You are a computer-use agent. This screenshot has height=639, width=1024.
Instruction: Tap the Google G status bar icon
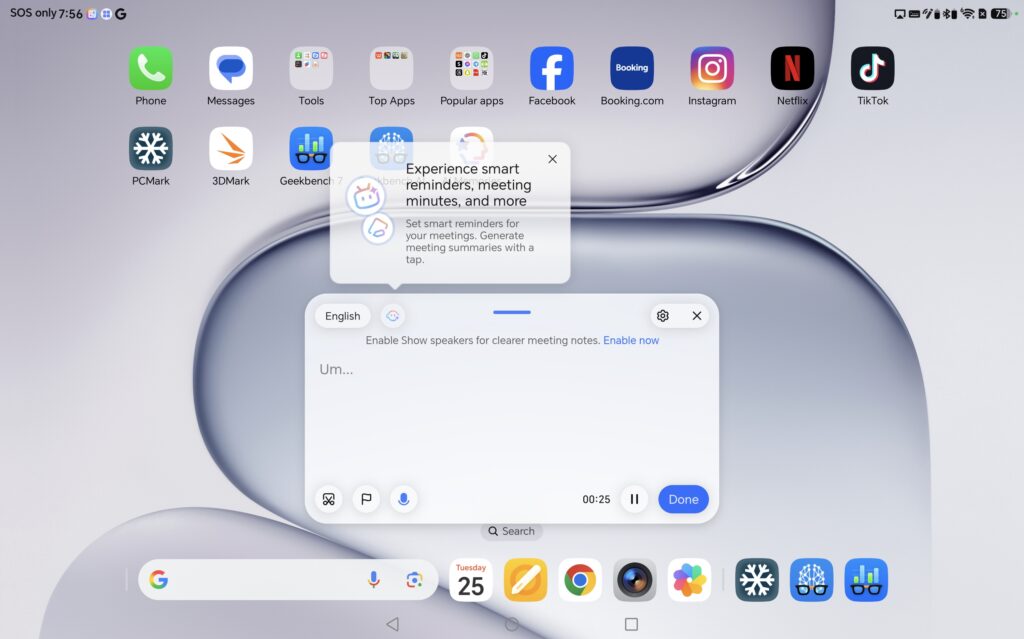click(121, 14)
